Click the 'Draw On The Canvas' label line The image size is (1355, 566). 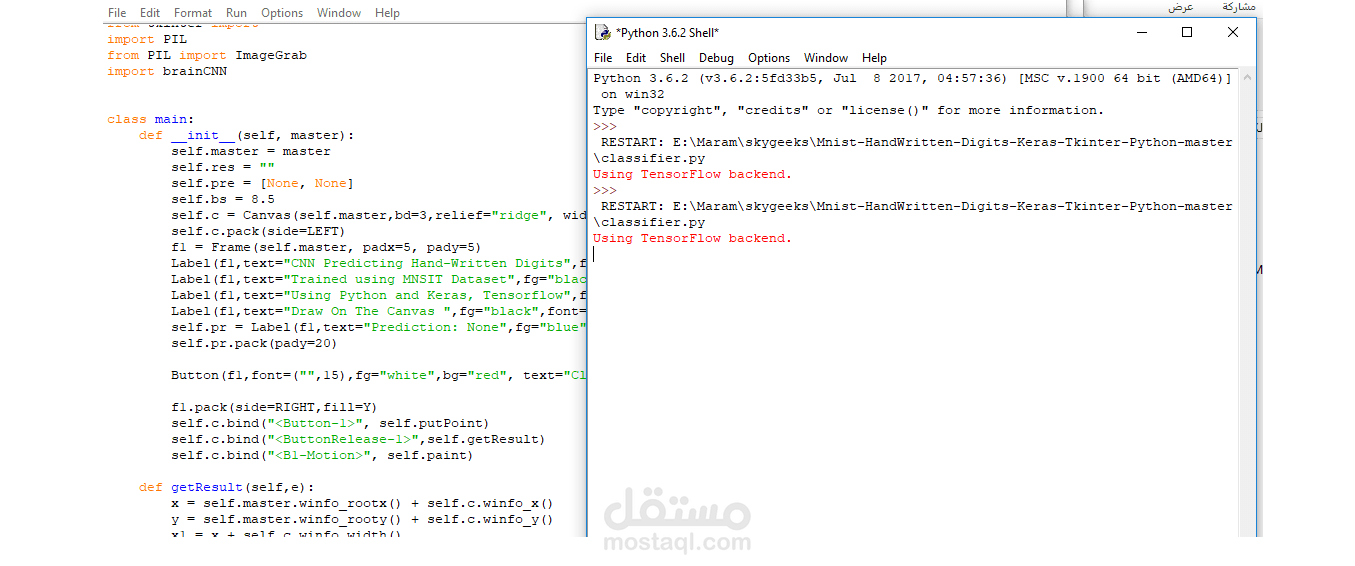[x=378, y=311]
